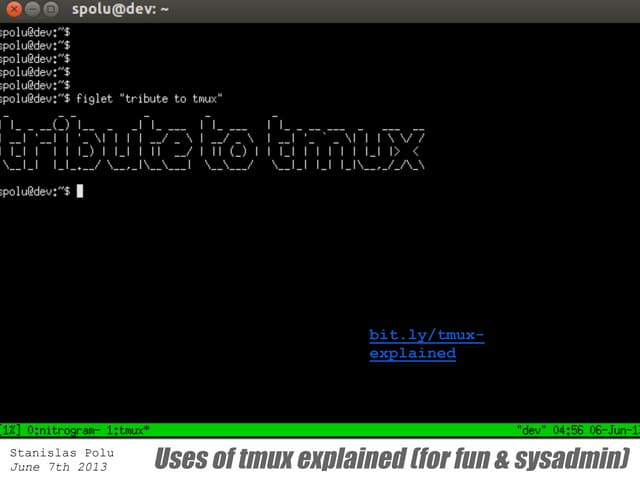Select the 1:tmux window in status bar
Viewport: 640px width, 480px height.
(x=126, y=429)
